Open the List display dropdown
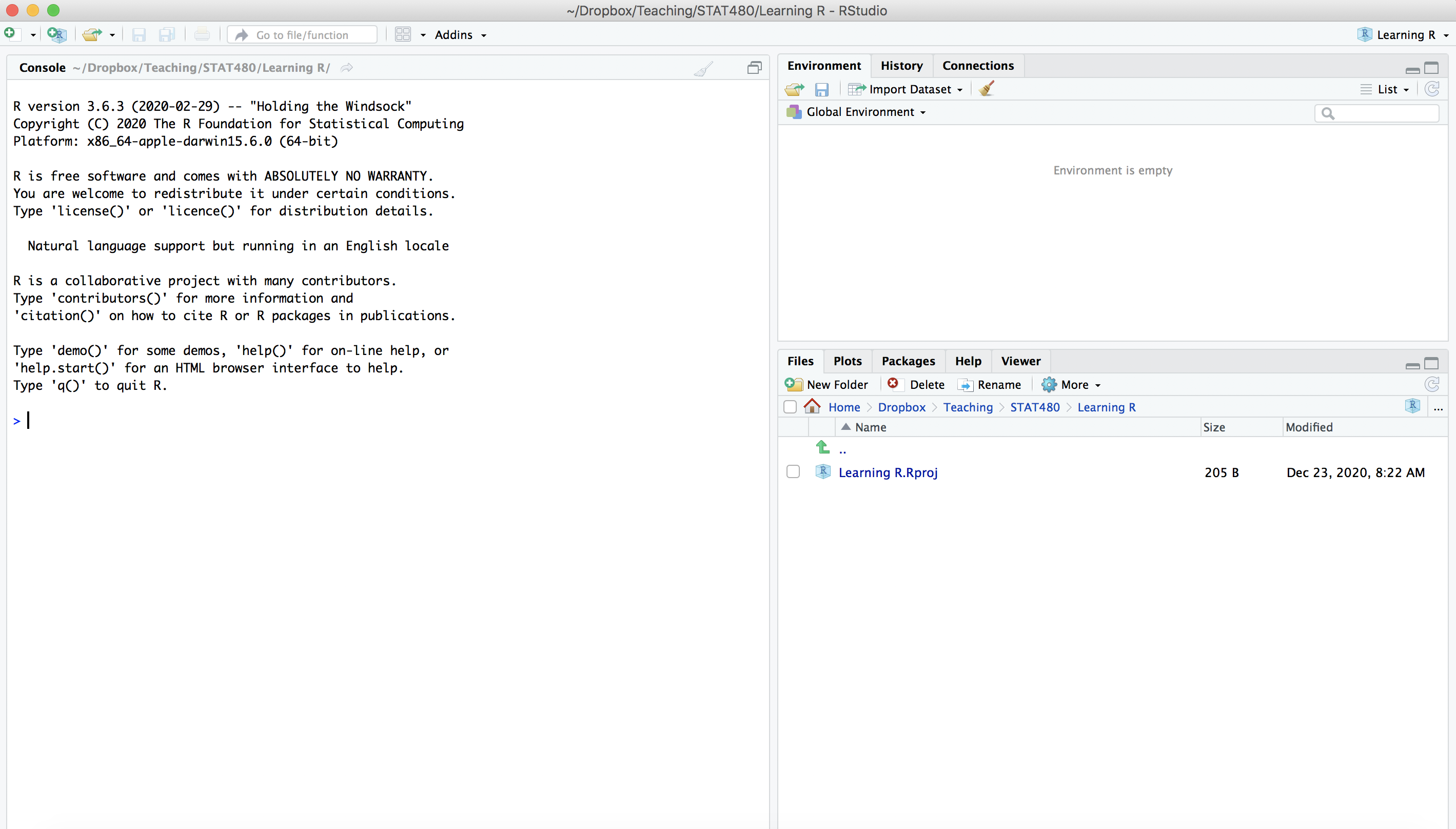Viewport: 1456px width, 829px height. 1385,89
